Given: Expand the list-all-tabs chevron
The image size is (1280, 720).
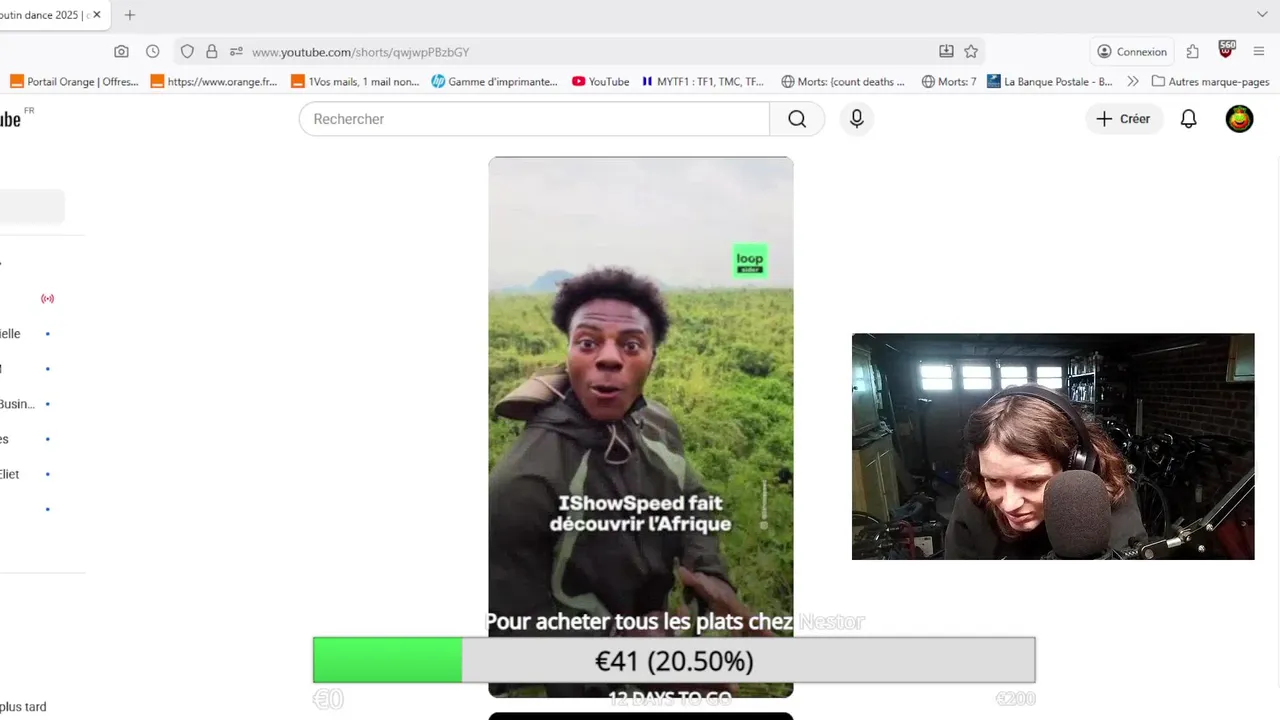Looking at the screenshot, I should click(1262, 14).
